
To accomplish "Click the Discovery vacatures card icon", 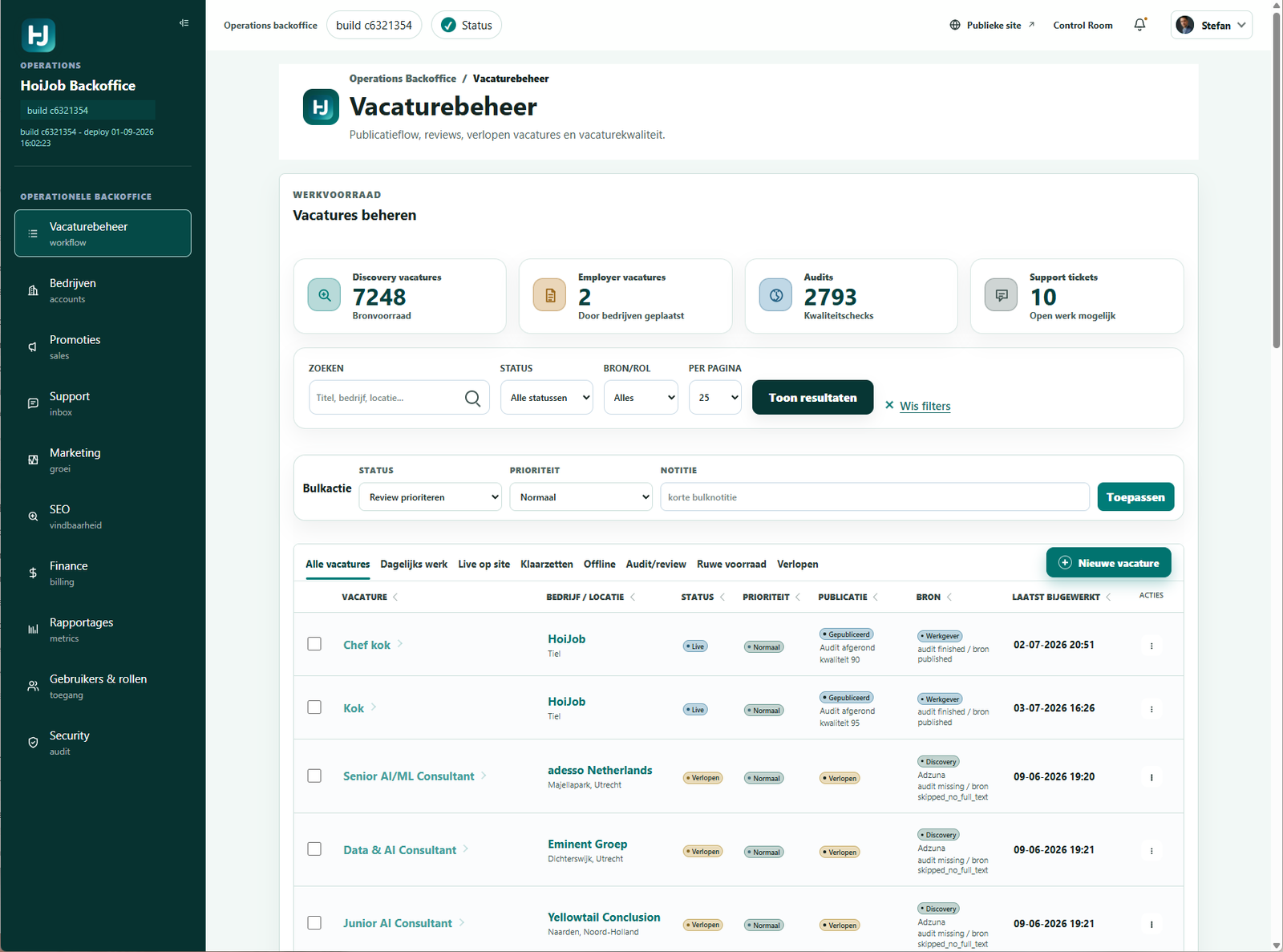I will pyautogui.click(x=324, y=295).
